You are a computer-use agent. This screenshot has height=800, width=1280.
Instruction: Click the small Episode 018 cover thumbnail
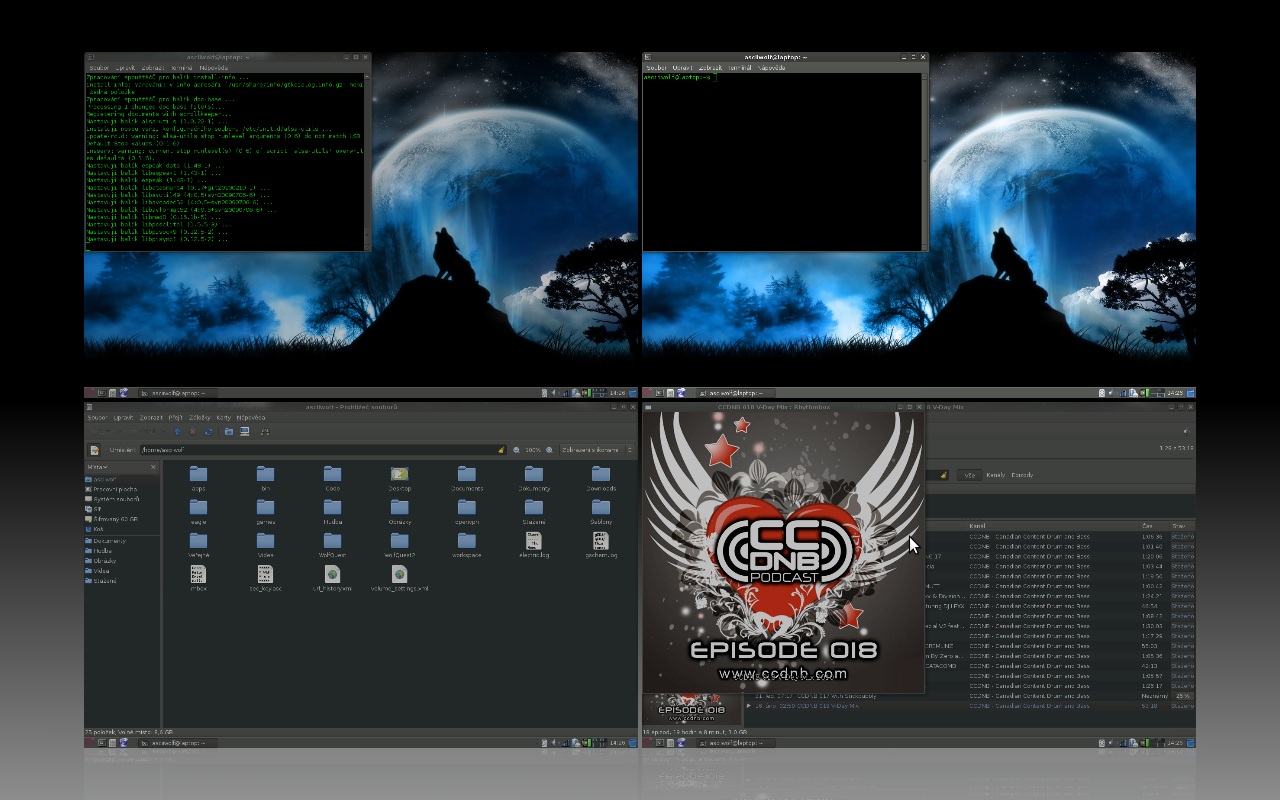click(x=691, y=709)
